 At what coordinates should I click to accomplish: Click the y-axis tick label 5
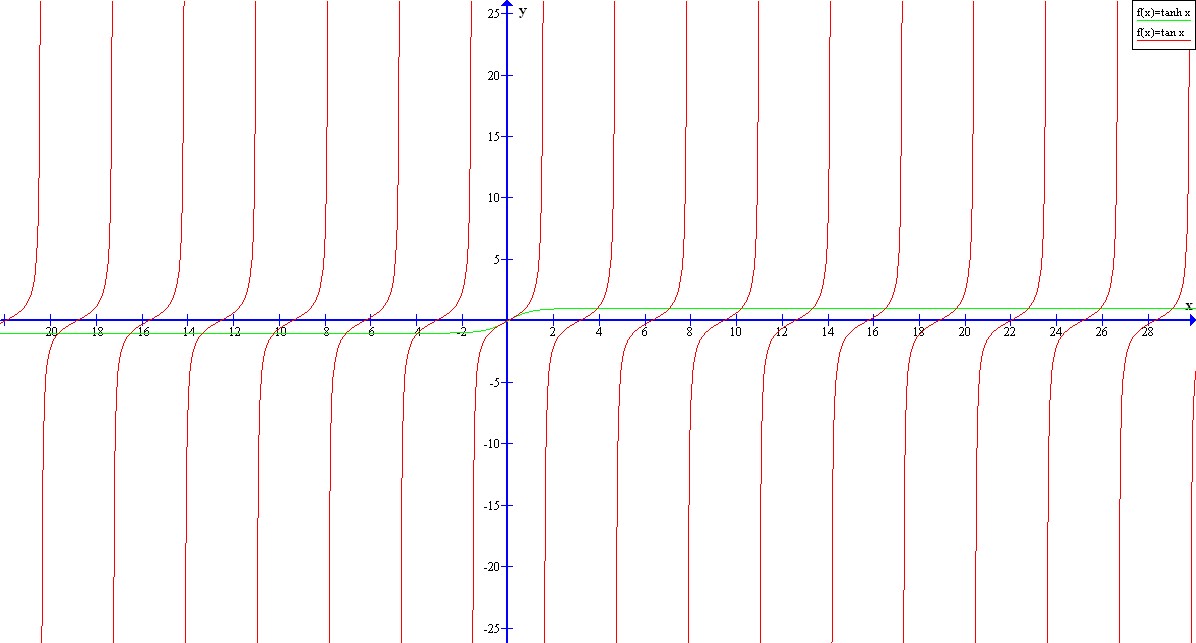(x=497, y=259)
